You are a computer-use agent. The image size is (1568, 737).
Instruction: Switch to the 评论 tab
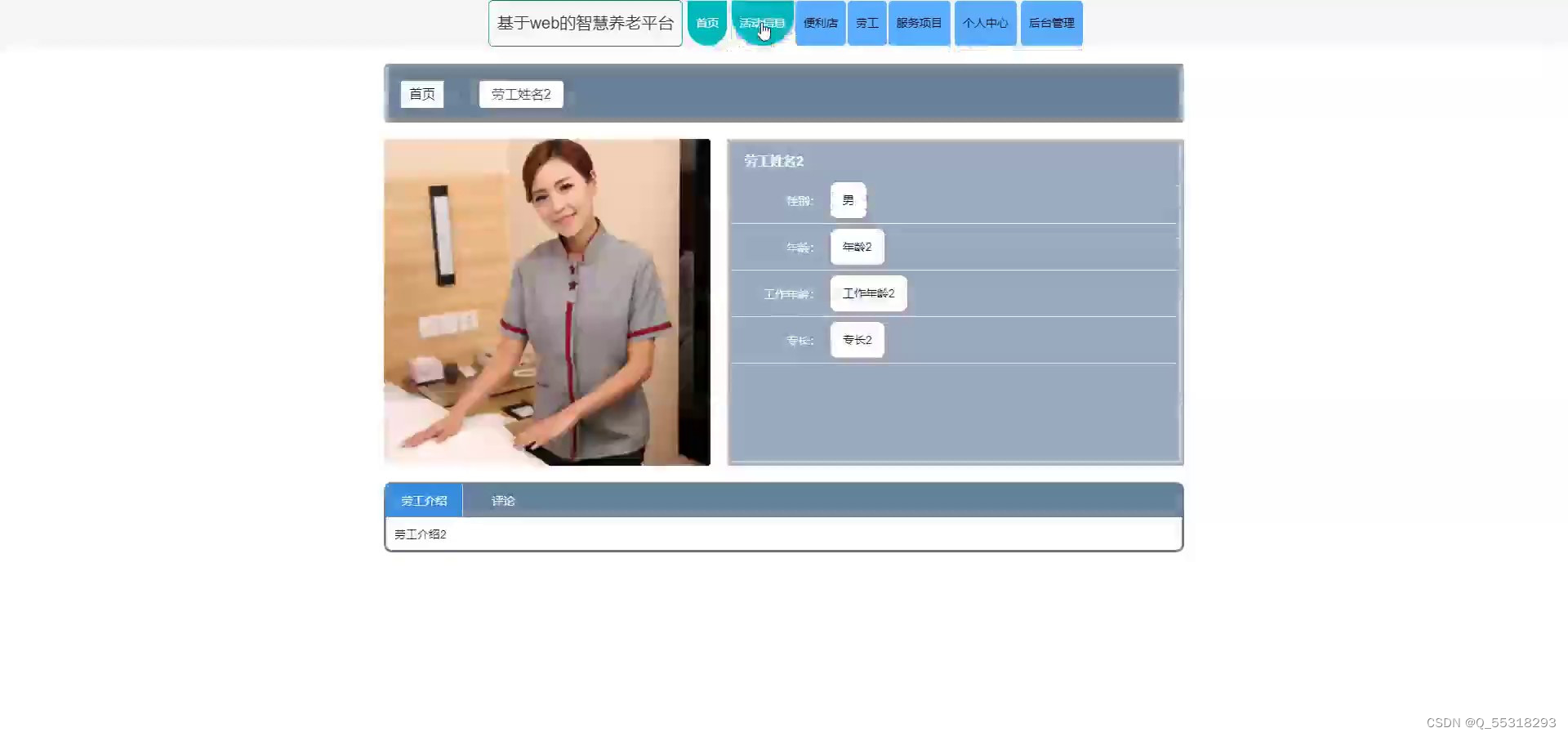503,501
